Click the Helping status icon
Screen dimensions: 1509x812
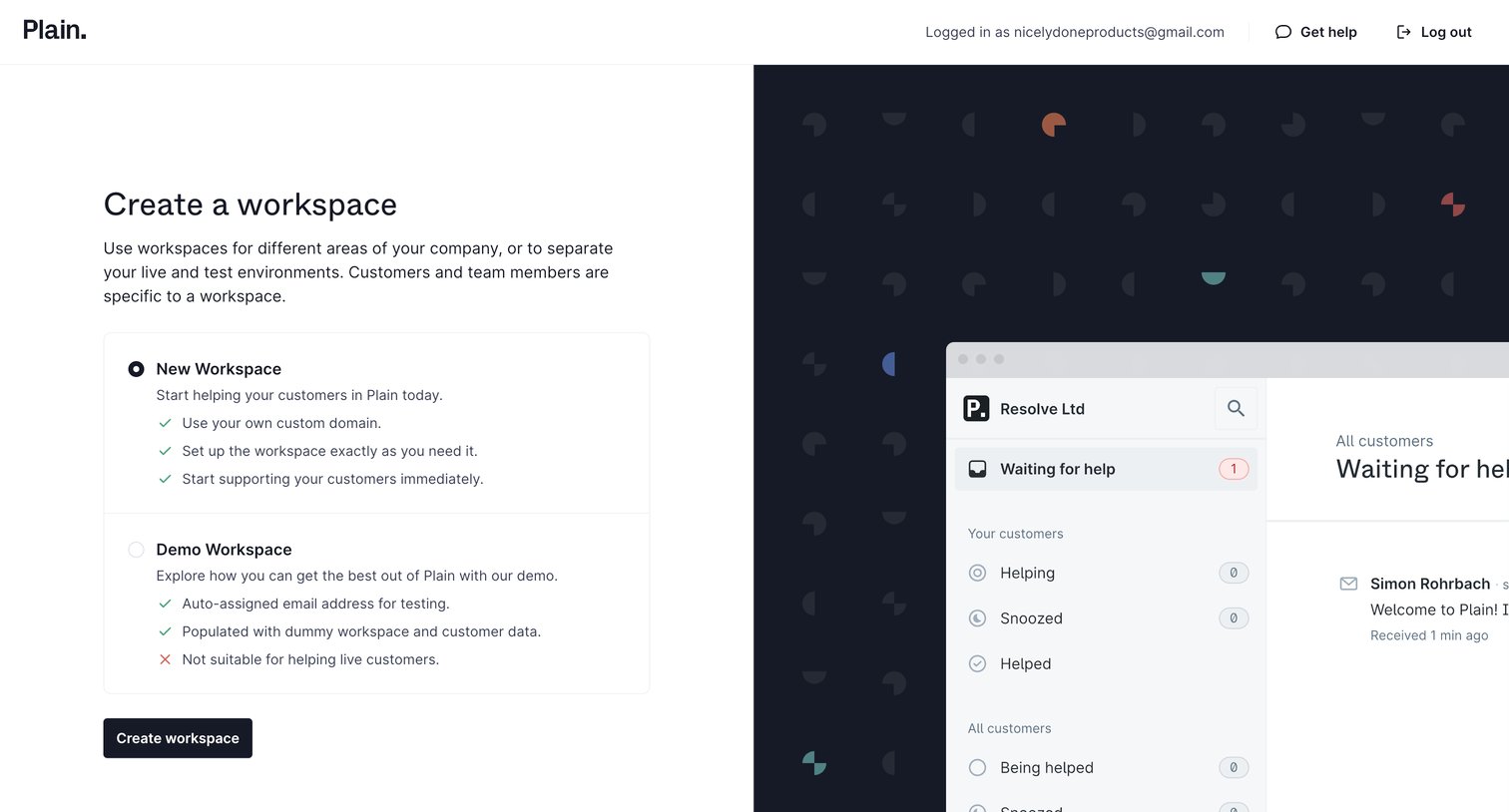(x=978, y=573)
